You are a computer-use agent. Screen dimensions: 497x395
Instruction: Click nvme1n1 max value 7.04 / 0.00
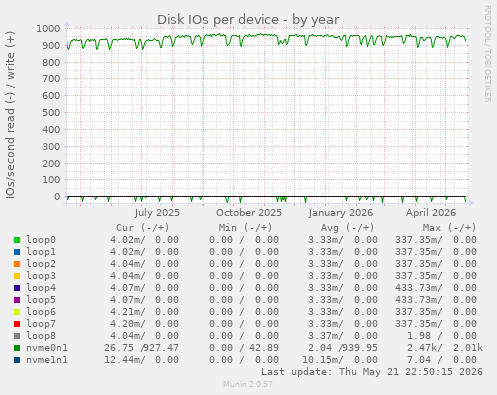click(x=442, y=360)
